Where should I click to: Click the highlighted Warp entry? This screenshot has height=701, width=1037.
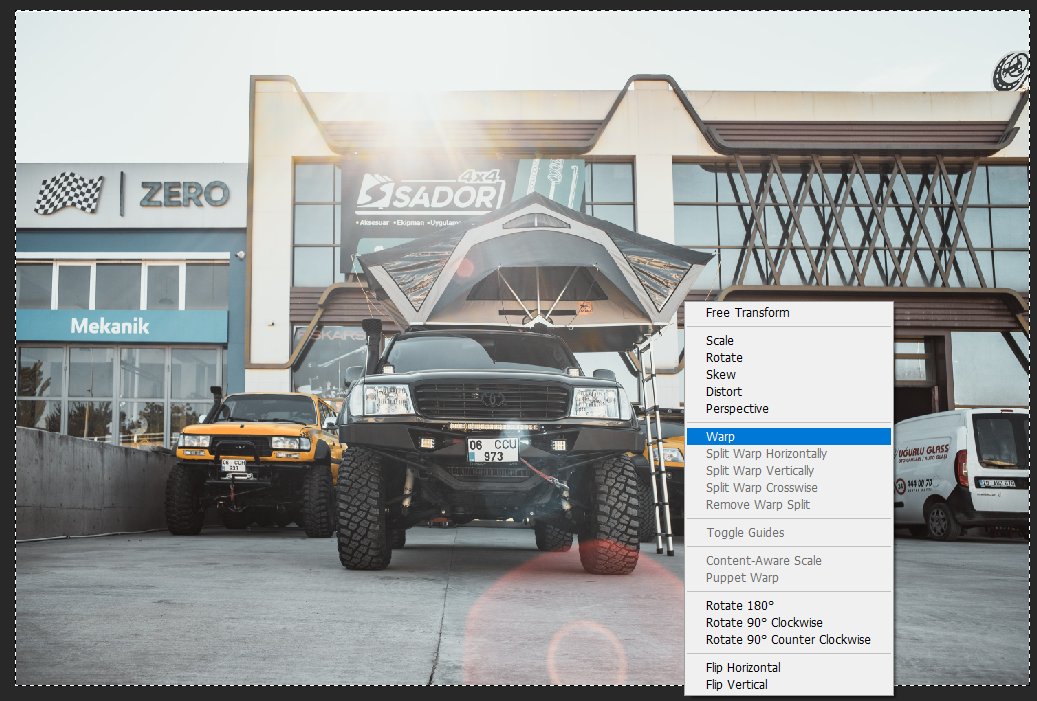coord(789,436)
